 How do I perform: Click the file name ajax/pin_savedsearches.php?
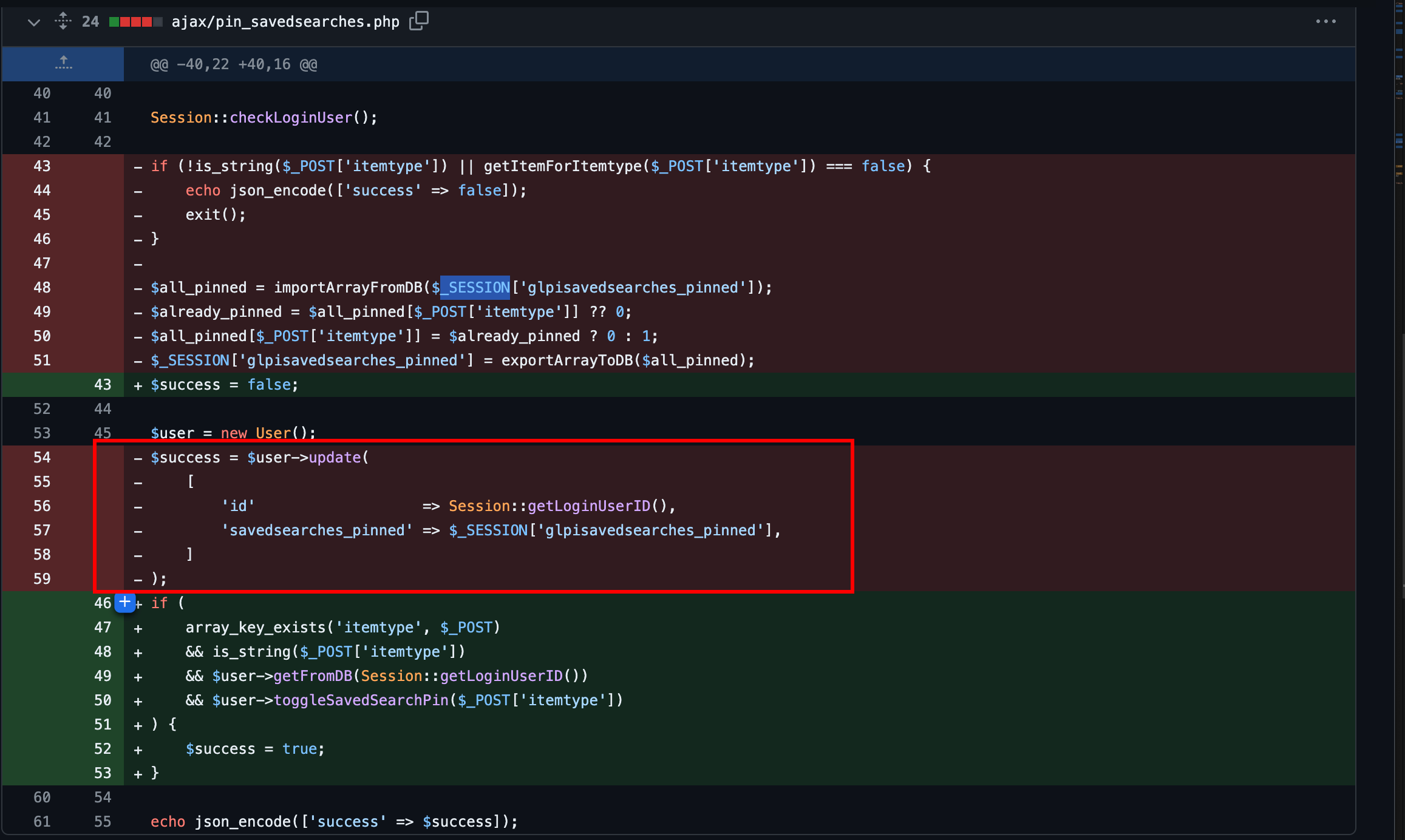285,22
